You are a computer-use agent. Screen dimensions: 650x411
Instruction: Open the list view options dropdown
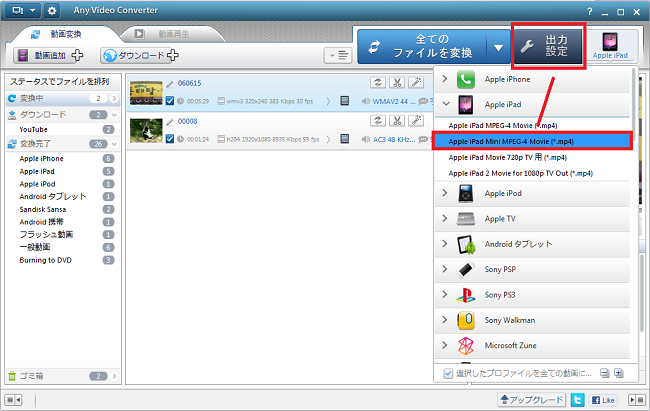pos(338,55)
